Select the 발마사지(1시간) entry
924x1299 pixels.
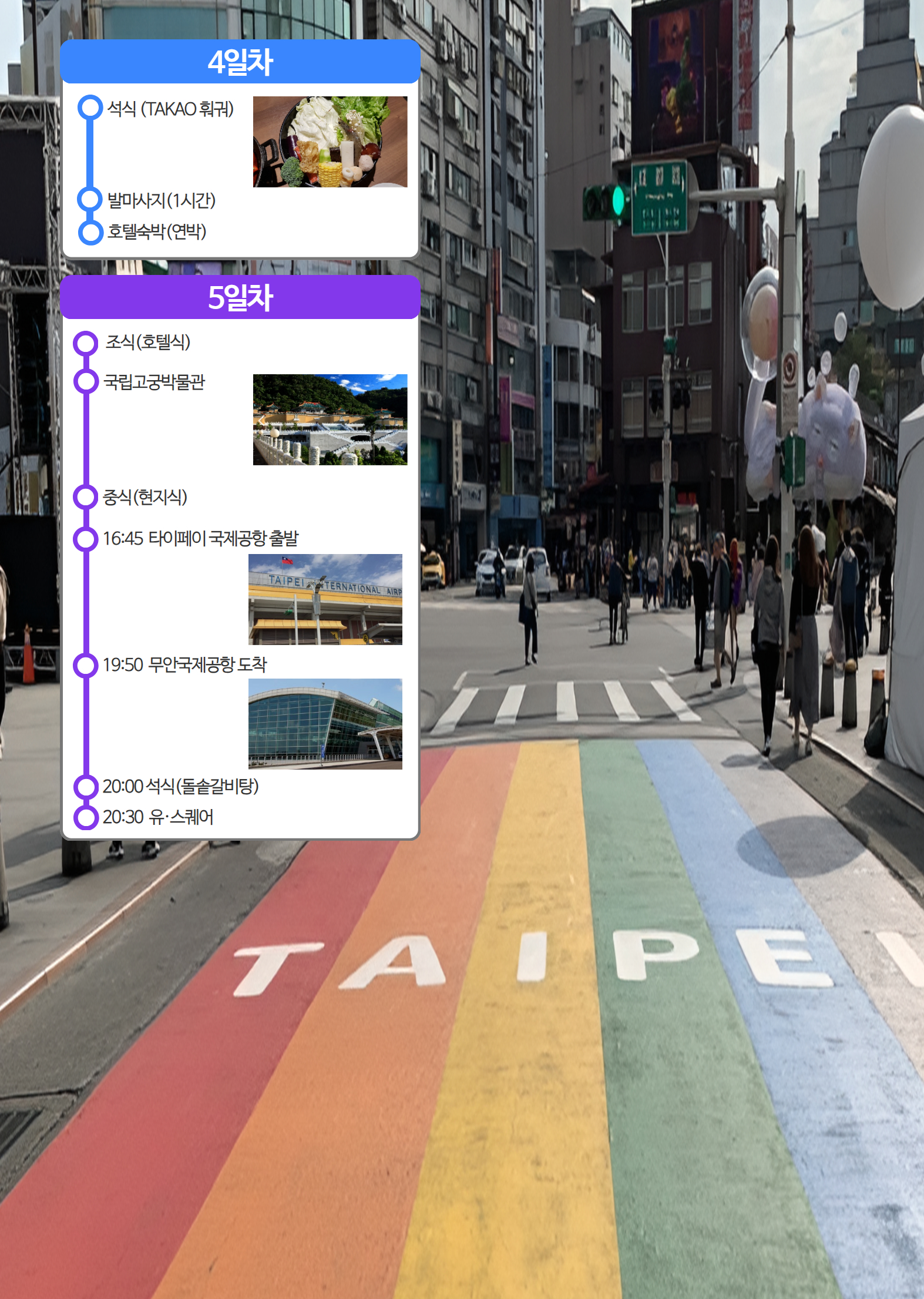click(162, 200)
